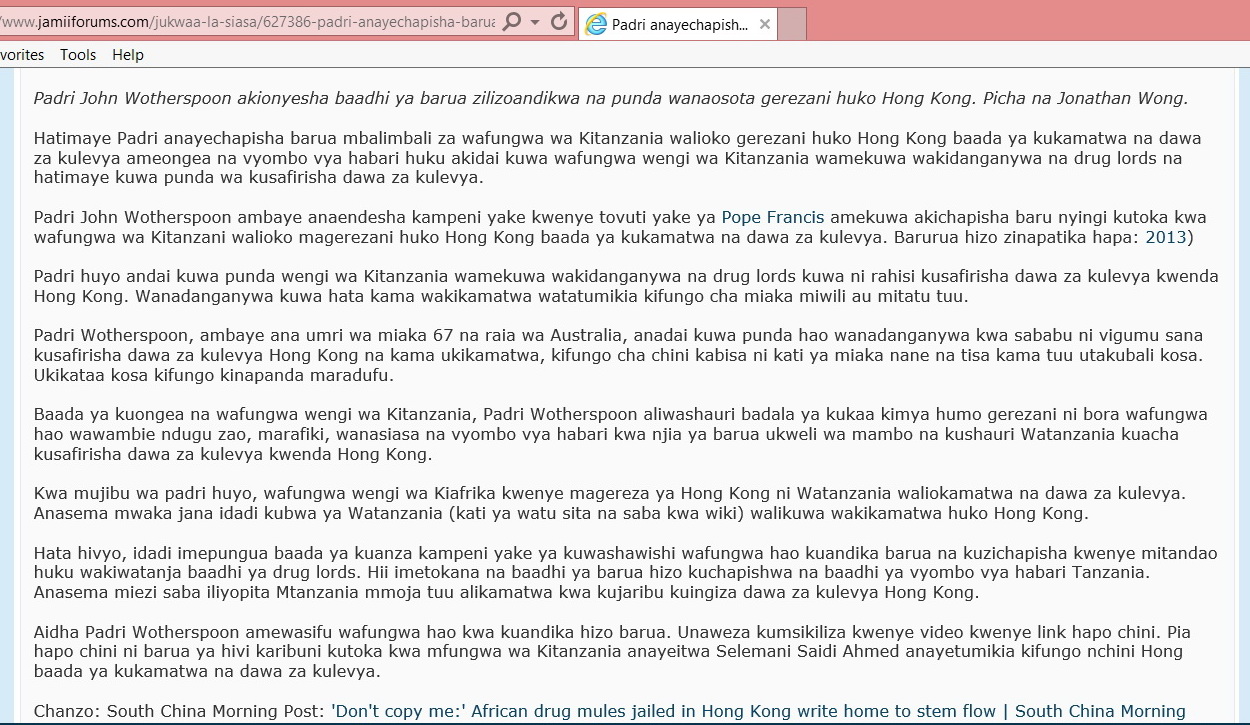
Task: Click paragraph starting 'Baada ya kuongea na wafungwa'
Action: pos(620,434)
